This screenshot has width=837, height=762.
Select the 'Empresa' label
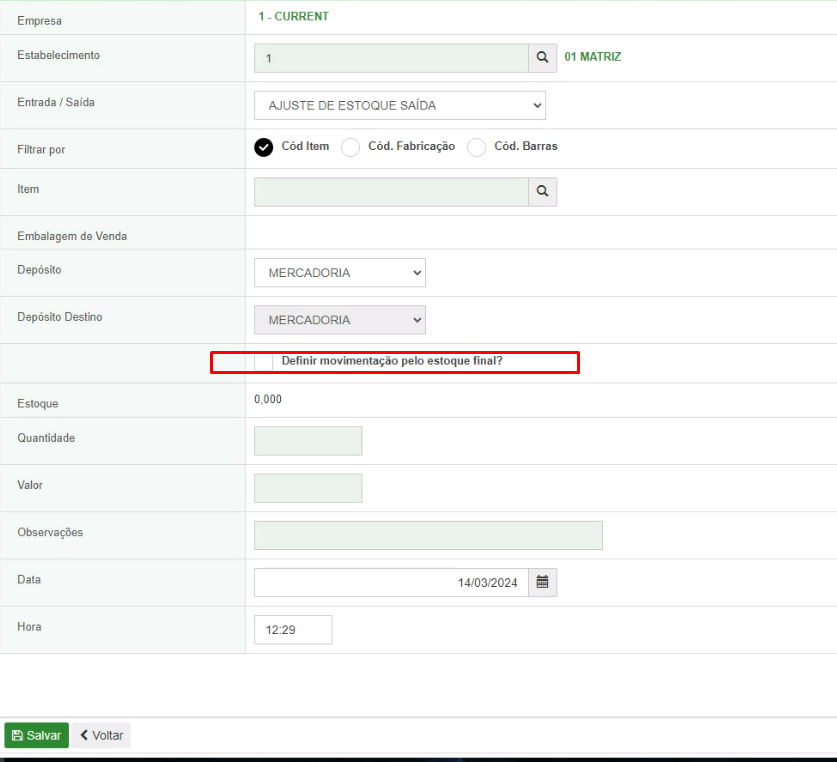tap(40, 21)
